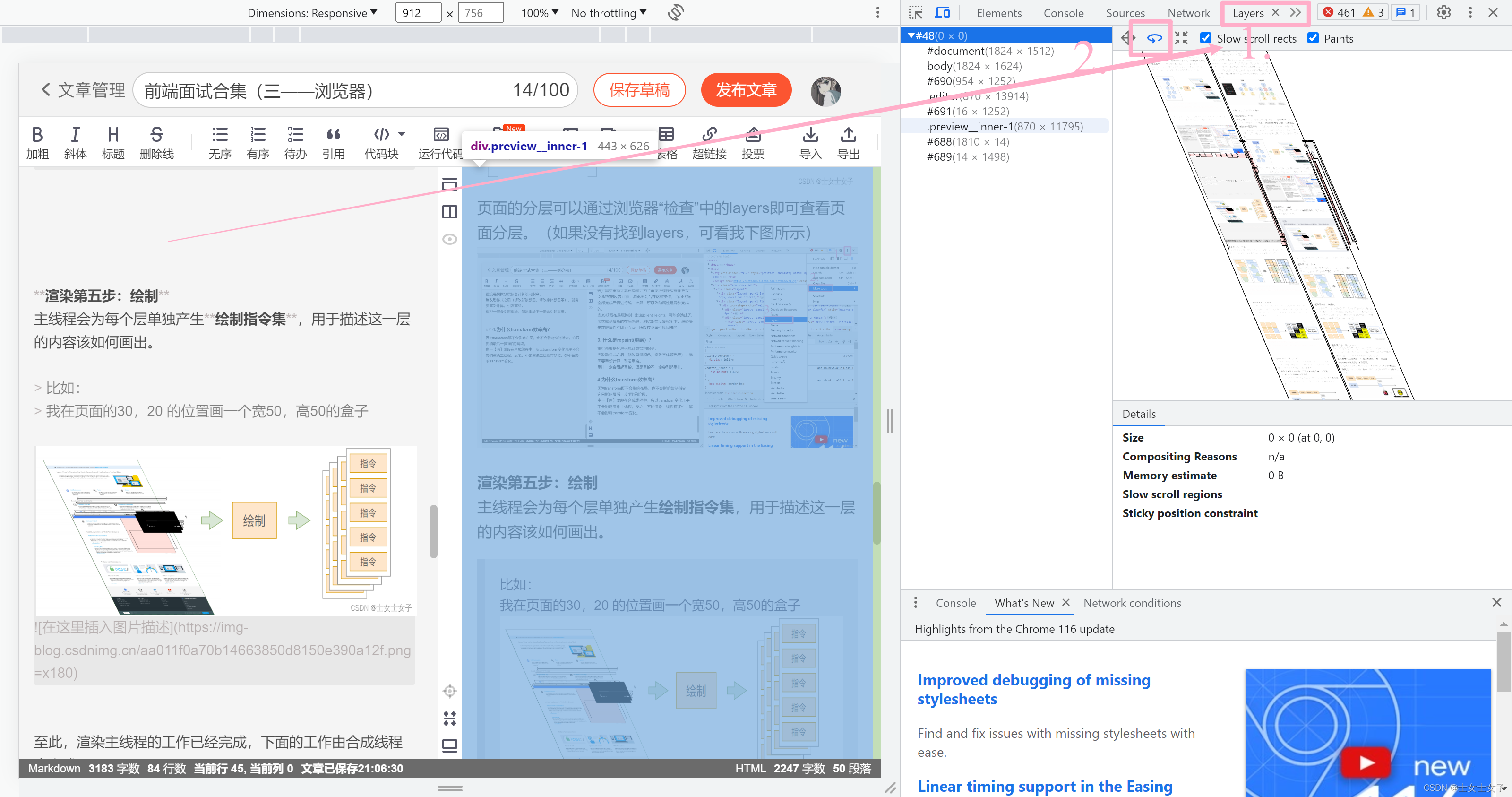
Task: Click the 发布文章 publish button
Action: pyautogui.click(x=746, y=90)
